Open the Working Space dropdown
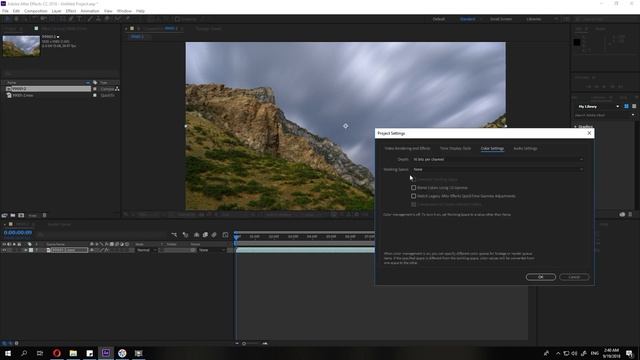 click(x=498, y=169)
